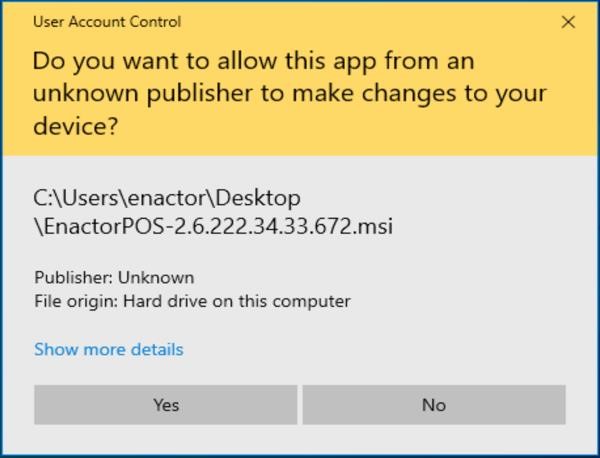This screenshot has width=600, height=458.
Task: Click the User Account Control title text
Action: (108, 21)
